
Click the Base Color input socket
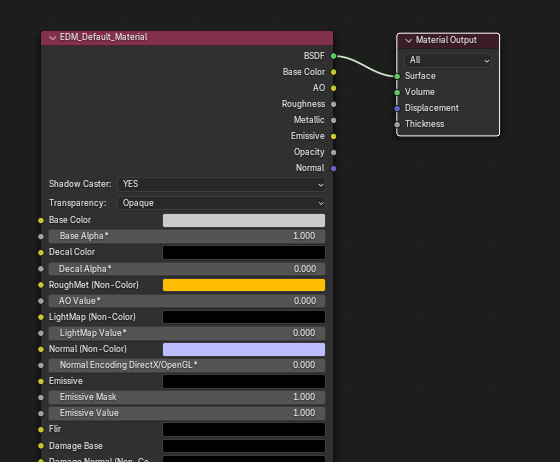tap(41, 220)
